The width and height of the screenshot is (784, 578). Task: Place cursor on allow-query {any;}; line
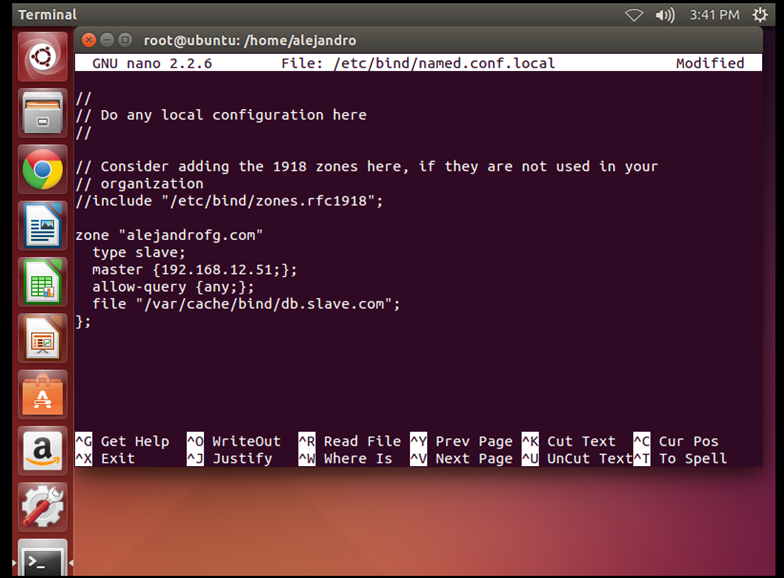(173, 287)
